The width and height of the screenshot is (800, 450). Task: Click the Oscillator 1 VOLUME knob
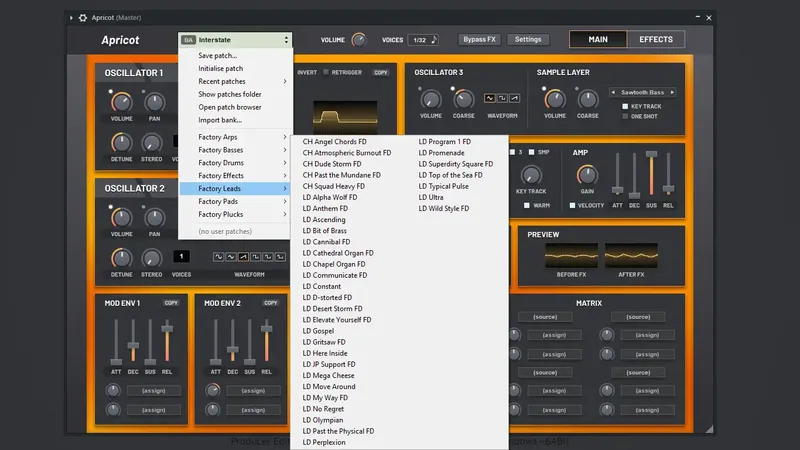[121, 103]
